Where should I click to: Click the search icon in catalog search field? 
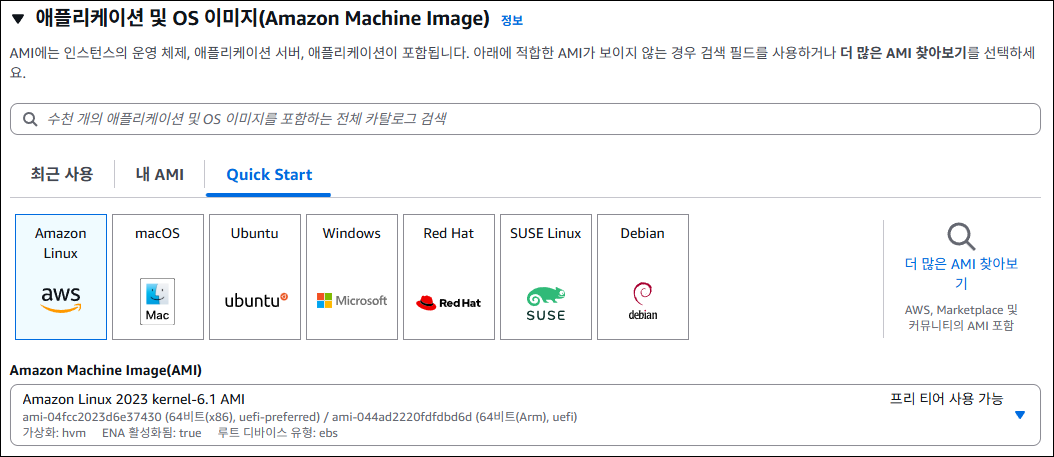pyautogui.click(x=29, y=119)
